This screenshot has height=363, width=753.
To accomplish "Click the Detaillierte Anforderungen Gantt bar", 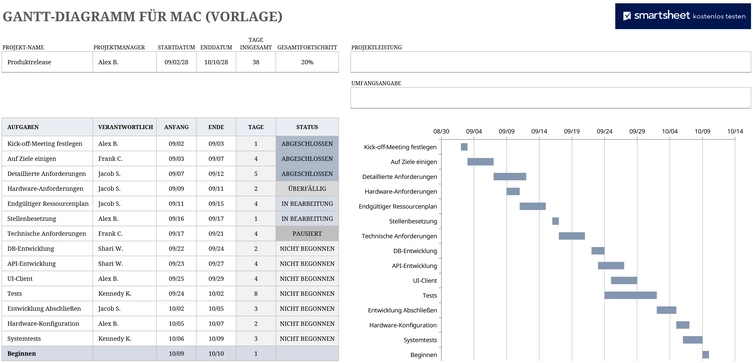I will click(x=510, y=177).
